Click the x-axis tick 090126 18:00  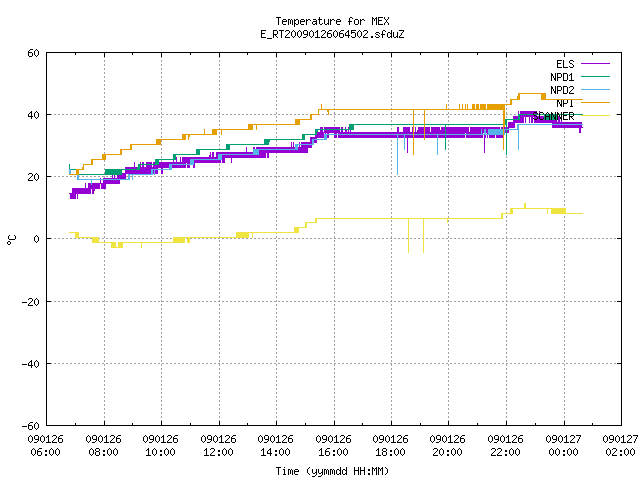391,446
